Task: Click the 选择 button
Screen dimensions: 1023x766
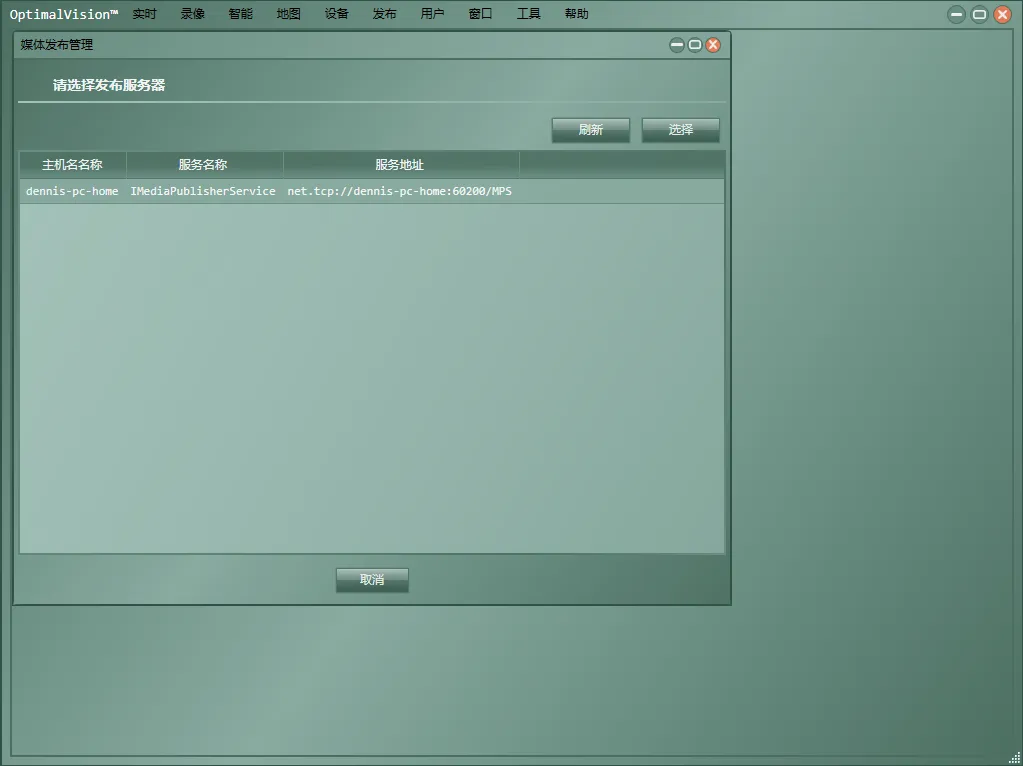Action: pyautogui.click(x=680, y=130)
